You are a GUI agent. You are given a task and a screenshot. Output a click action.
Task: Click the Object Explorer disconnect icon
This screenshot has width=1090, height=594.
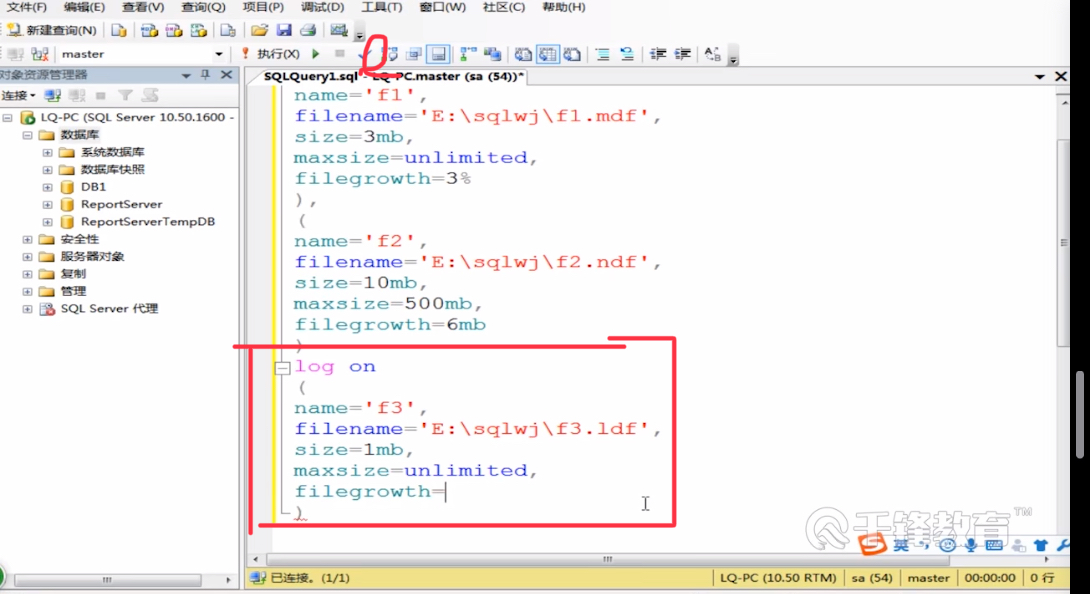(77, 95)
